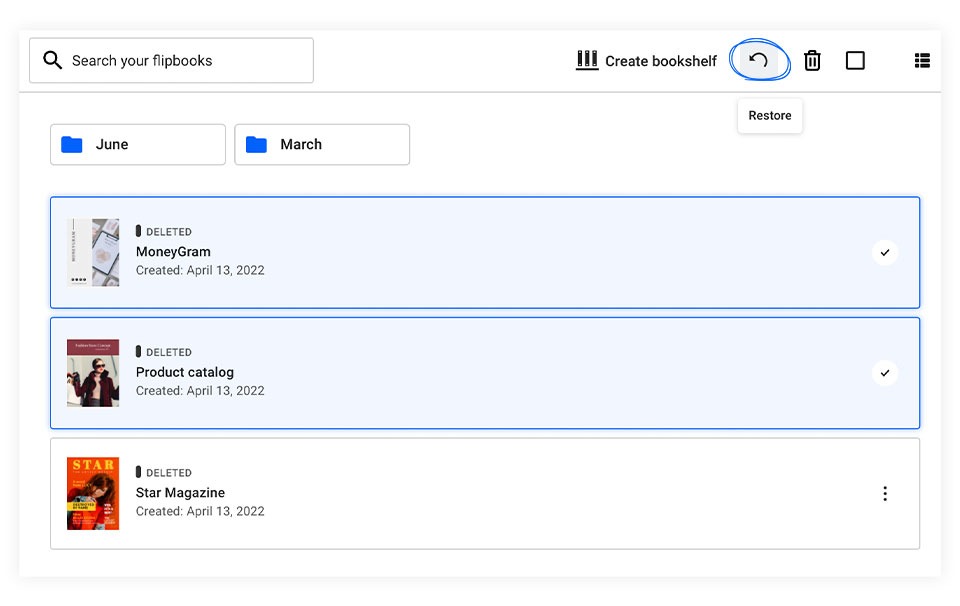Deselect MoneyGram checkmark
The image size is (960, 606).
pyautogui.click(x=885, y=252)
